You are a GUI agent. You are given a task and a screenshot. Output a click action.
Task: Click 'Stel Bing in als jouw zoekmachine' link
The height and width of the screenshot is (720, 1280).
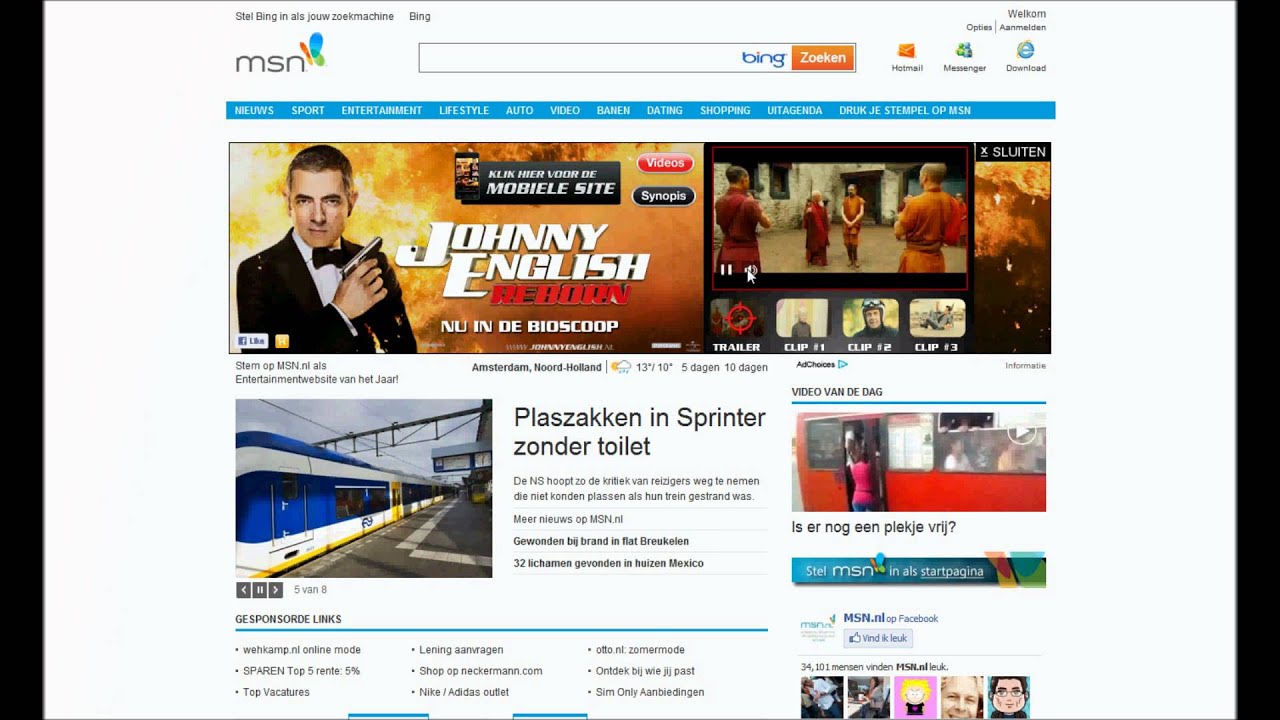click(x=314, y=17)
